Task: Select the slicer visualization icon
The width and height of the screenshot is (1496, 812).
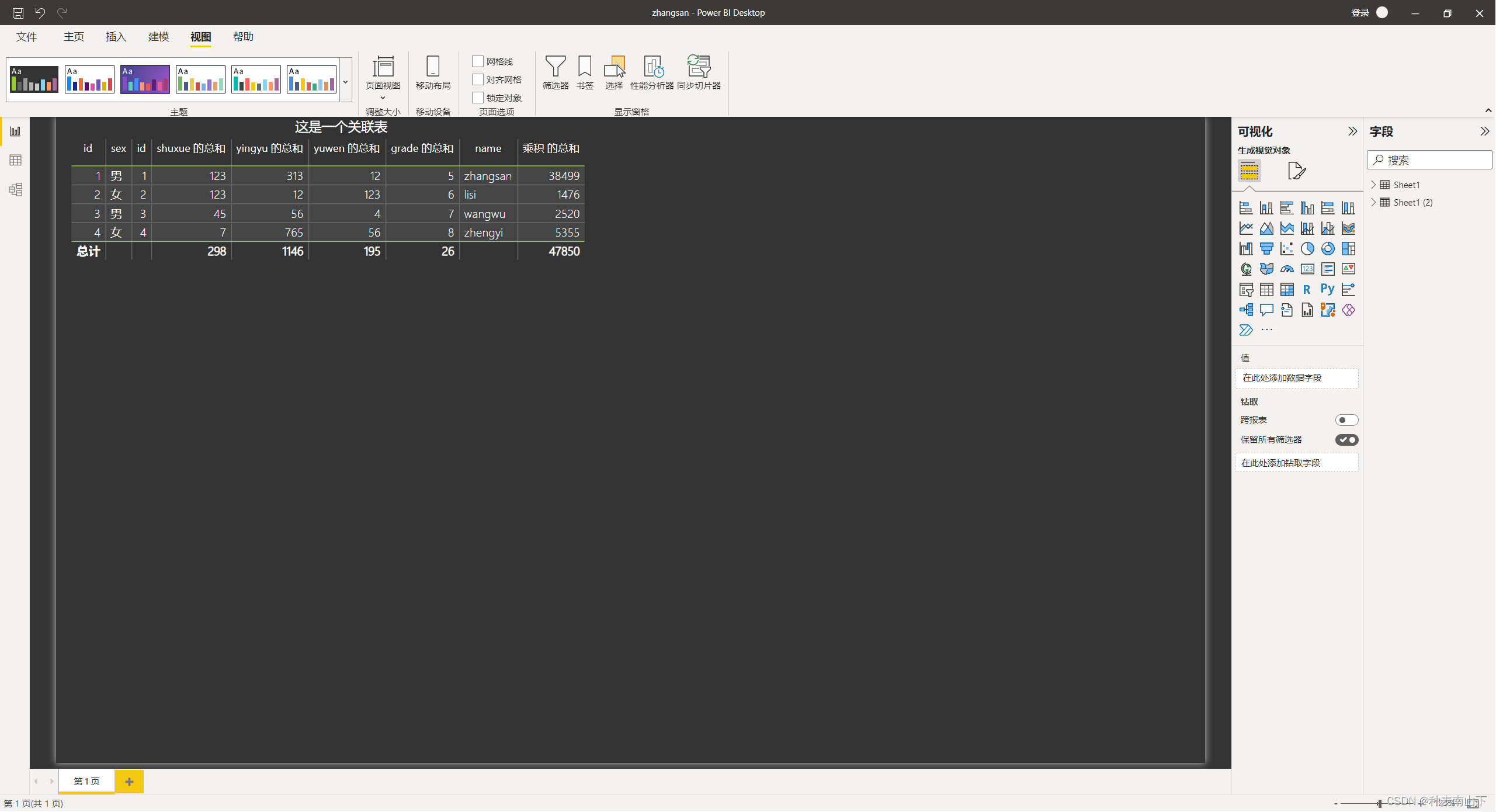Action: [1245, 289]
